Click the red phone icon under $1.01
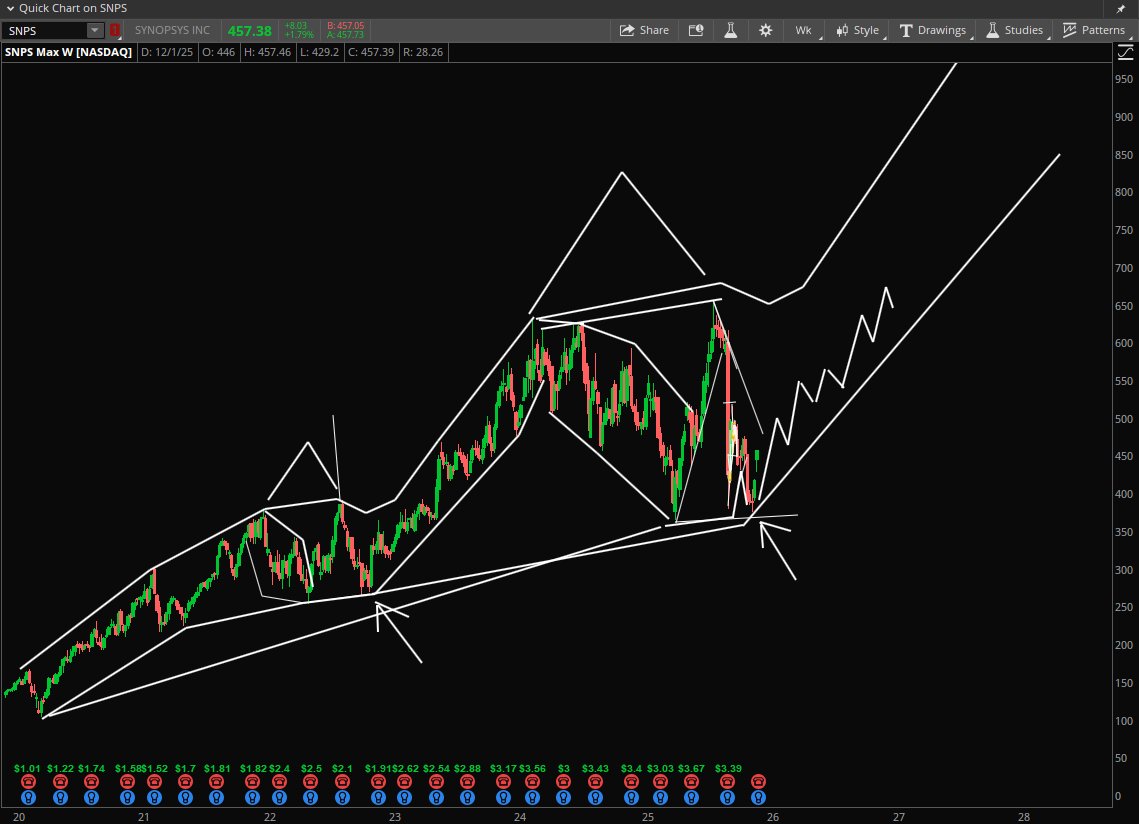 (x=28, y=782)
